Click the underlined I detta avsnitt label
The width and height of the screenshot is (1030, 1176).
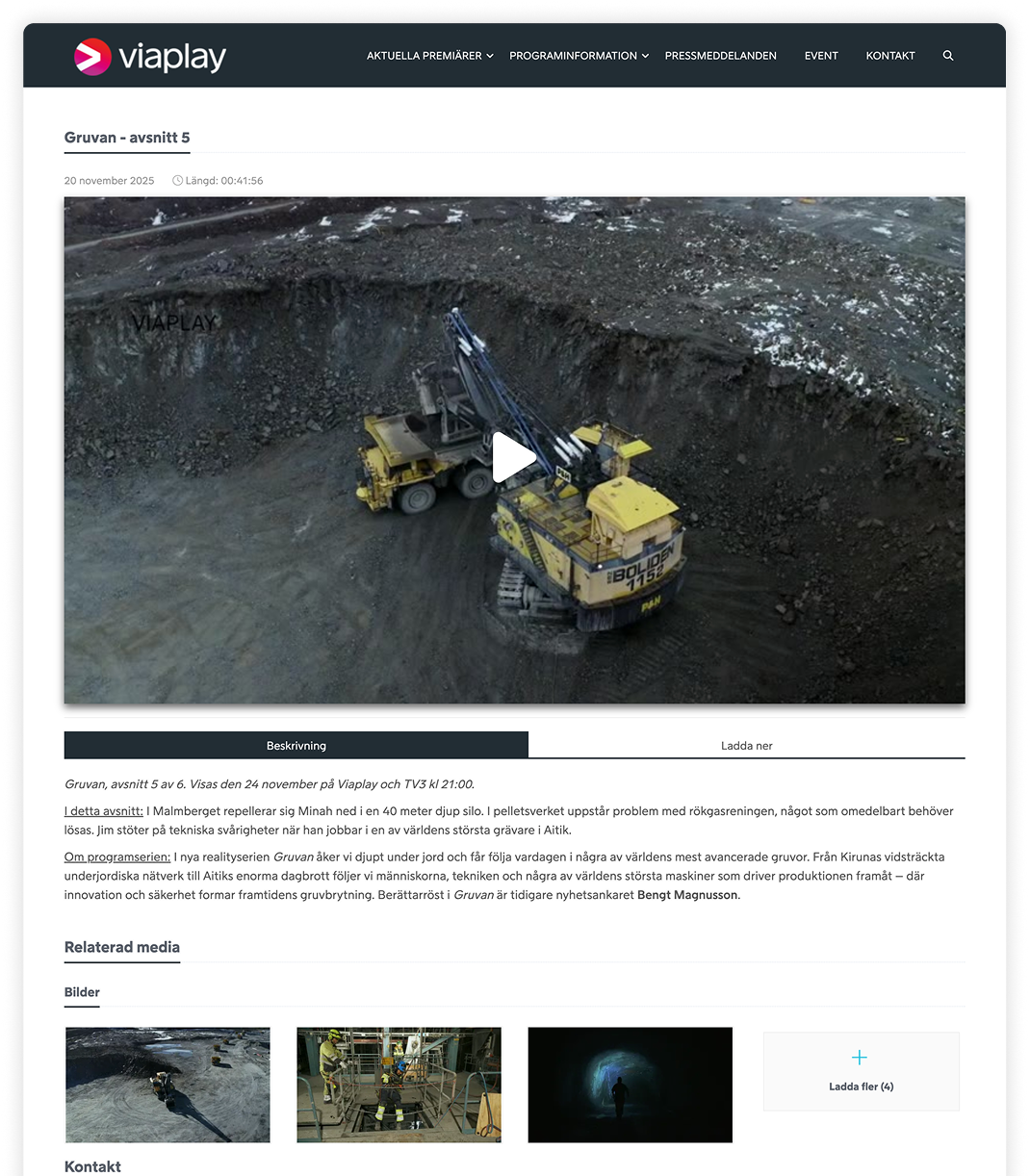click(104, 811)
